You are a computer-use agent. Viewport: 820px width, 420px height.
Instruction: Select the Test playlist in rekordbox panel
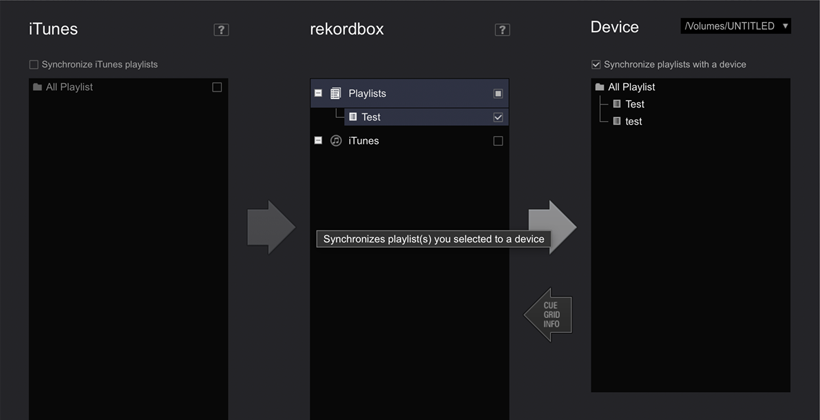coord(426,117)
